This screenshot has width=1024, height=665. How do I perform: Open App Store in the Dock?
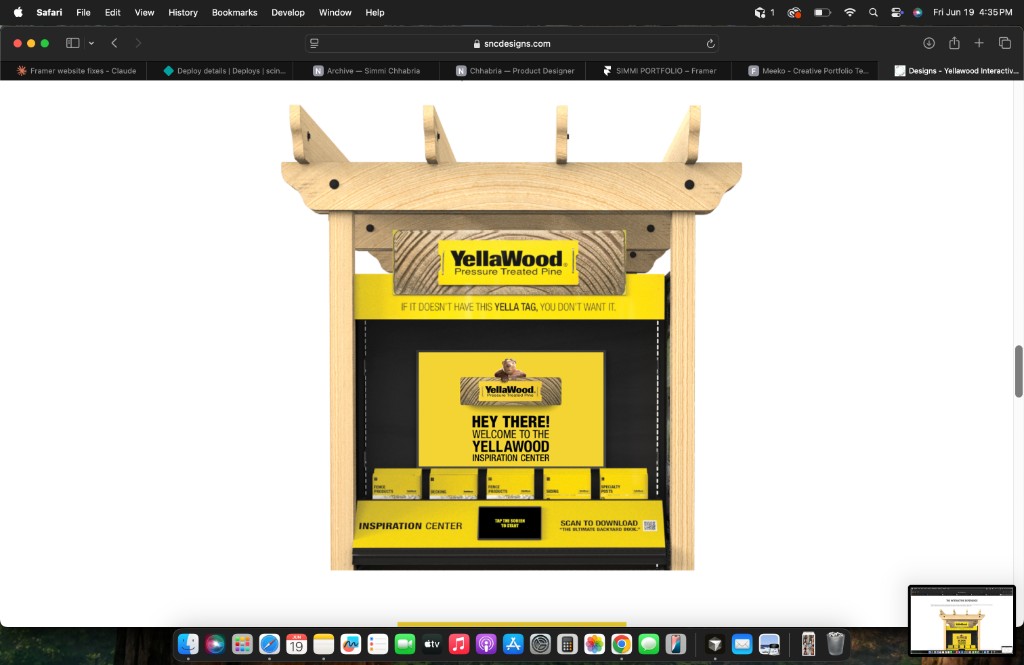pos(513,644)
